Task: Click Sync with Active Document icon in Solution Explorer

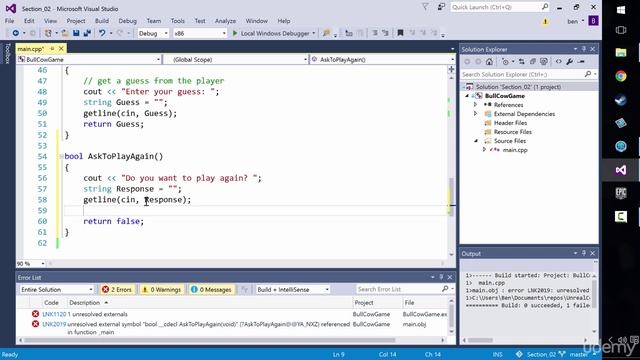Action: [522, 62]
